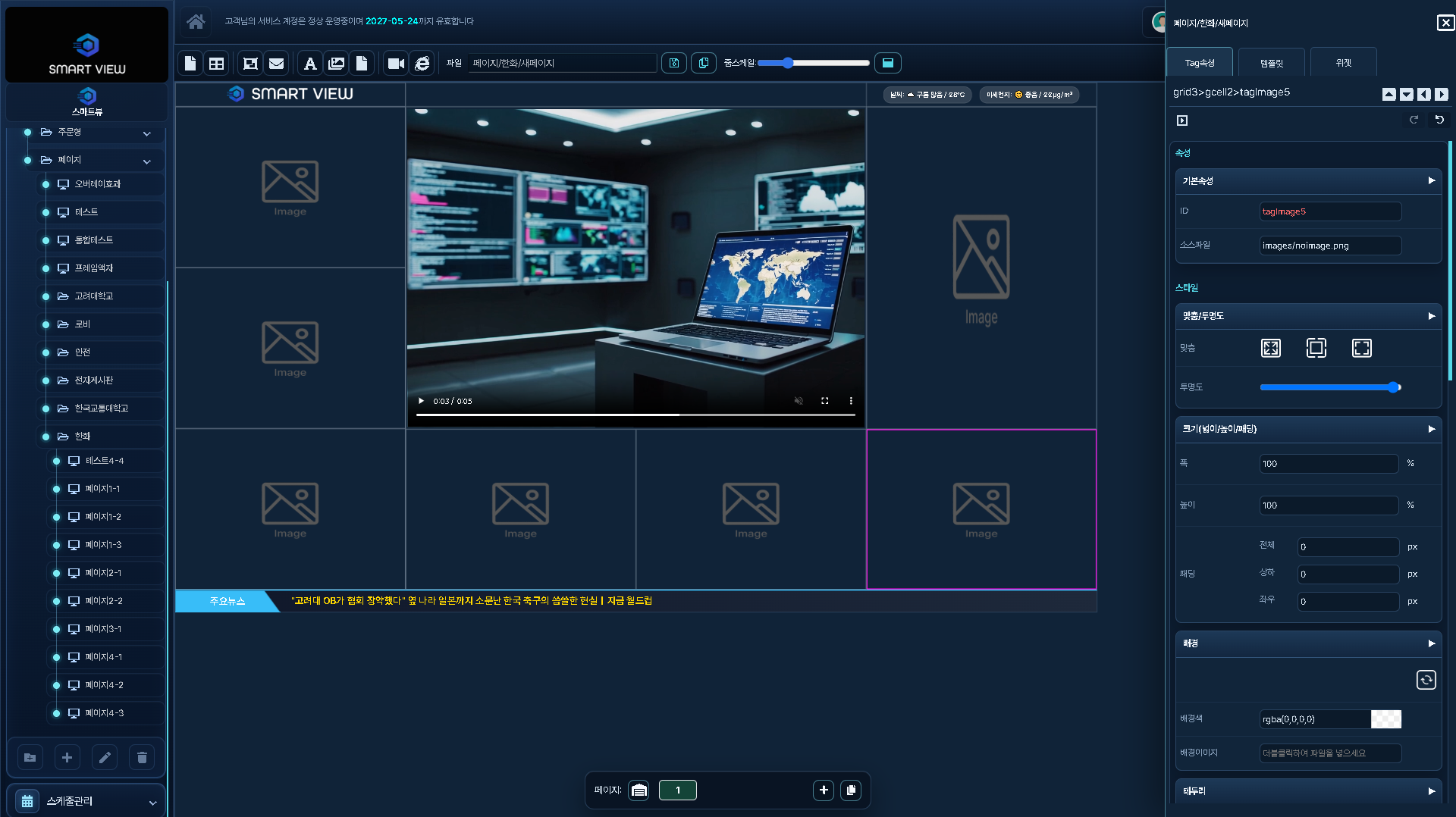Collapse the 맞춤/투명도 section
1456x817 pixels.
1432,316
